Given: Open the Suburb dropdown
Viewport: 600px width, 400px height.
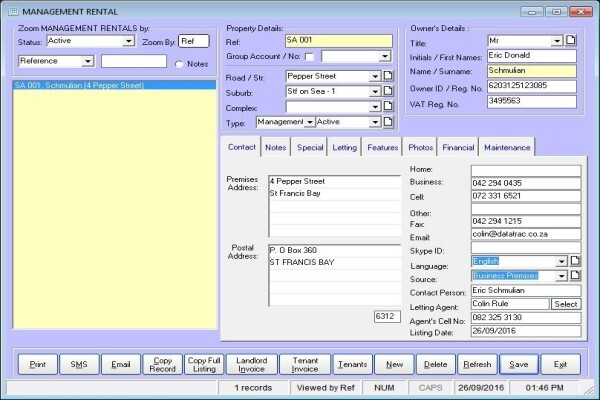Looking at the screenshot, I should pos(375,91).
